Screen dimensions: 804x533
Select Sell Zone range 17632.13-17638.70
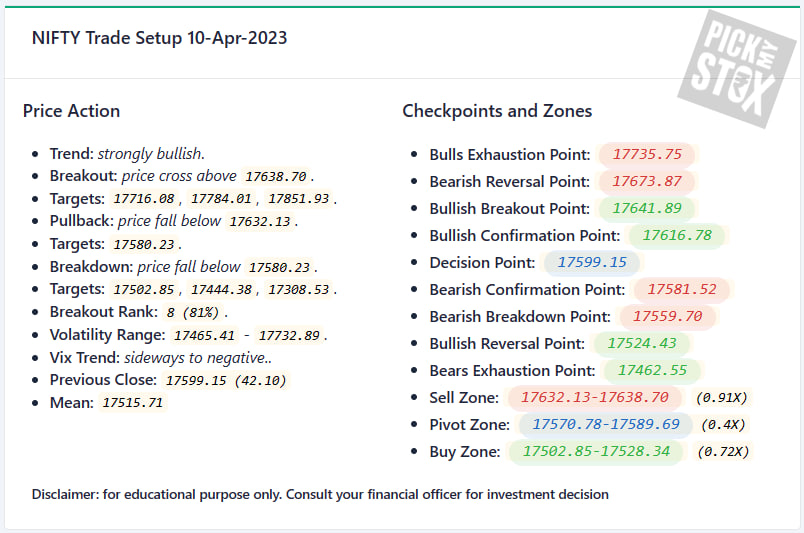pos(595,398)
